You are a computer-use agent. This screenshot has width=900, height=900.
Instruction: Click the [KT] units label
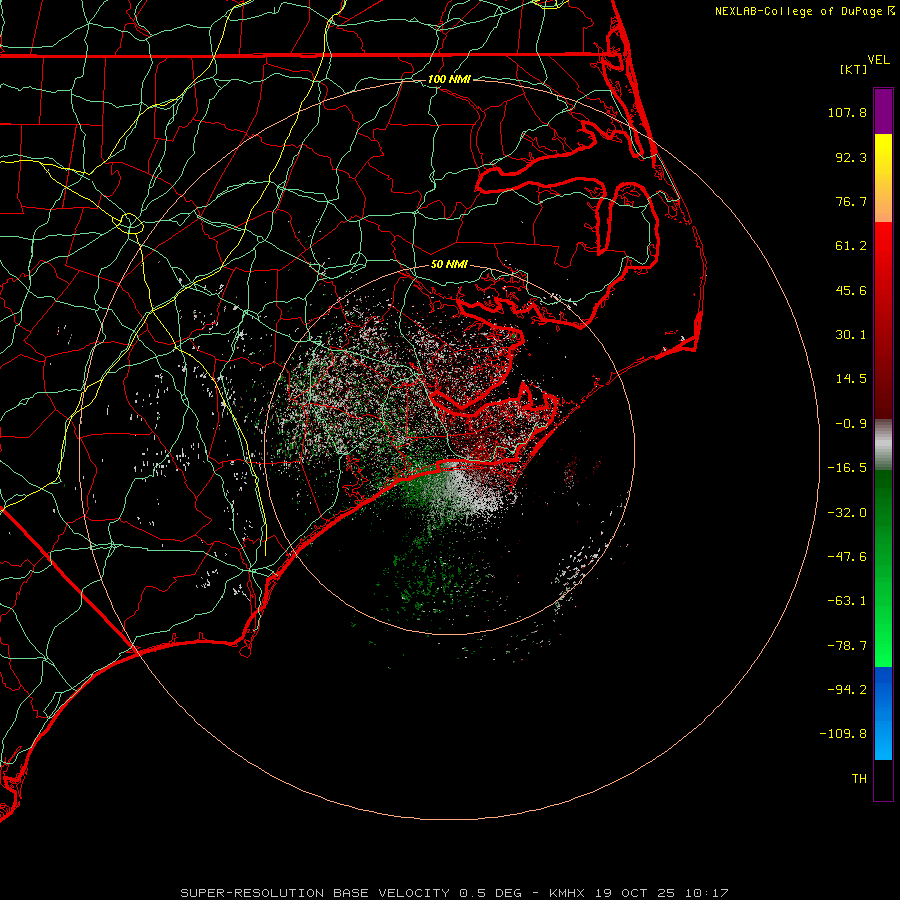pyautogui.click(x=854, y=69)
